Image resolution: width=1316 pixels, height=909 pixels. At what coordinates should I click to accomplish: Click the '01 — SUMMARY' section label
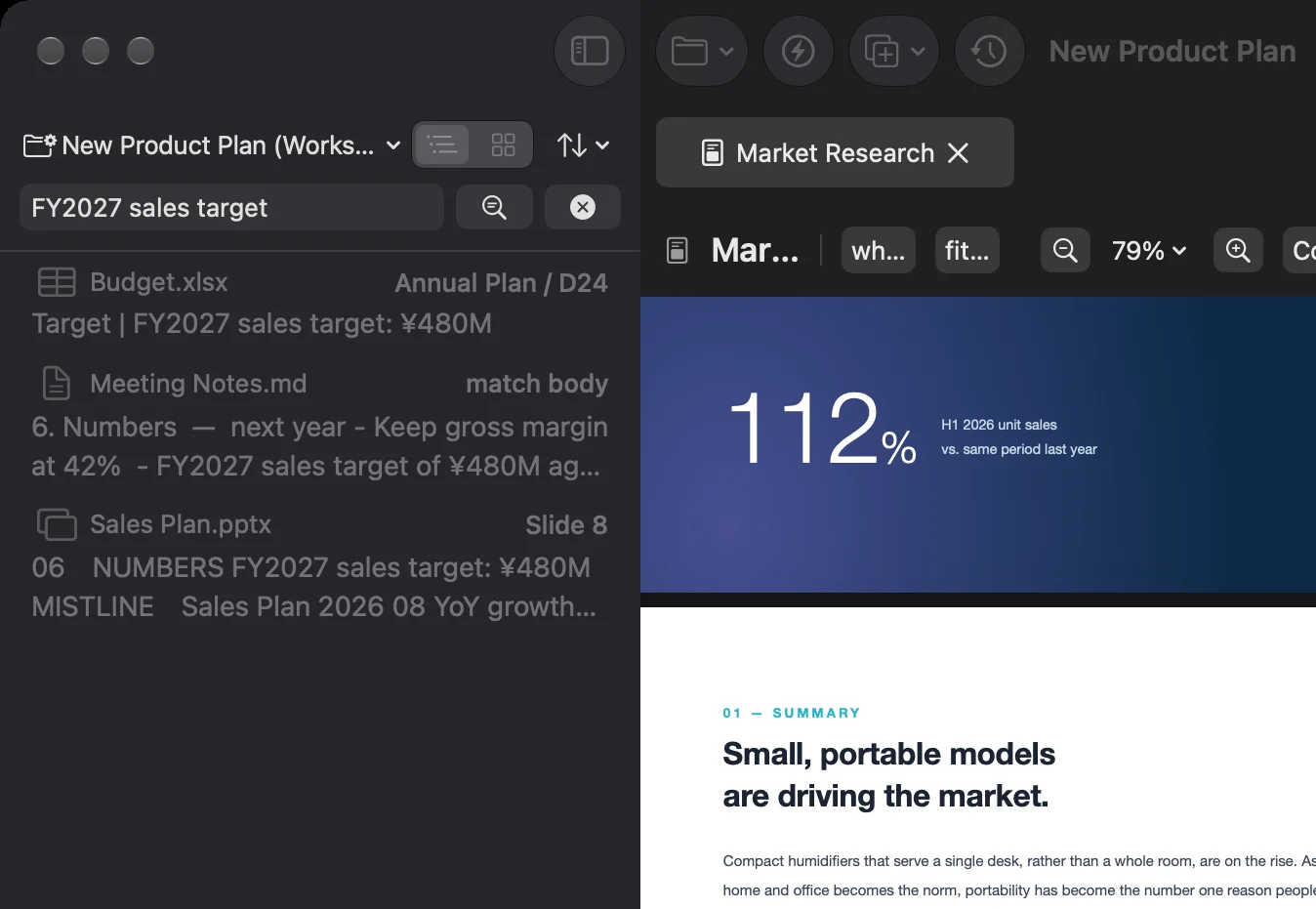coord(792,714)
